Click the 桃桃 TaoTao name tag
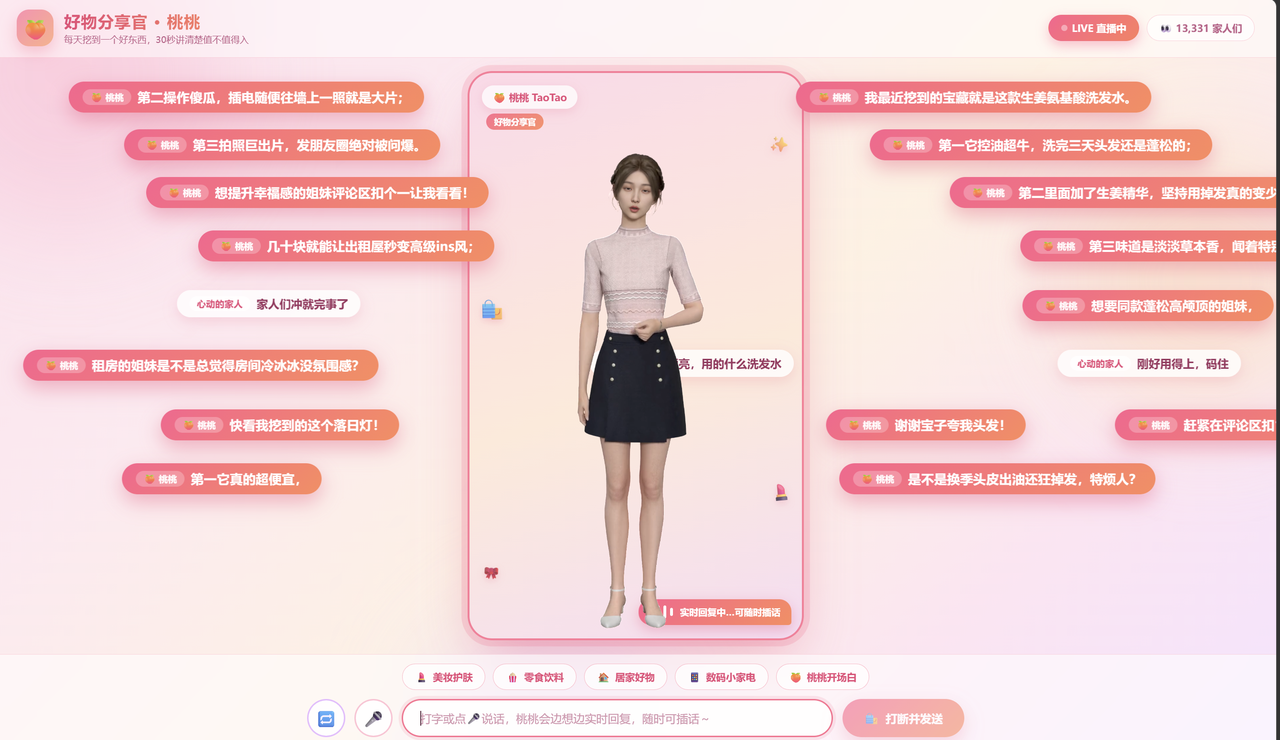The image size is (1280, 740). (530, 97)
